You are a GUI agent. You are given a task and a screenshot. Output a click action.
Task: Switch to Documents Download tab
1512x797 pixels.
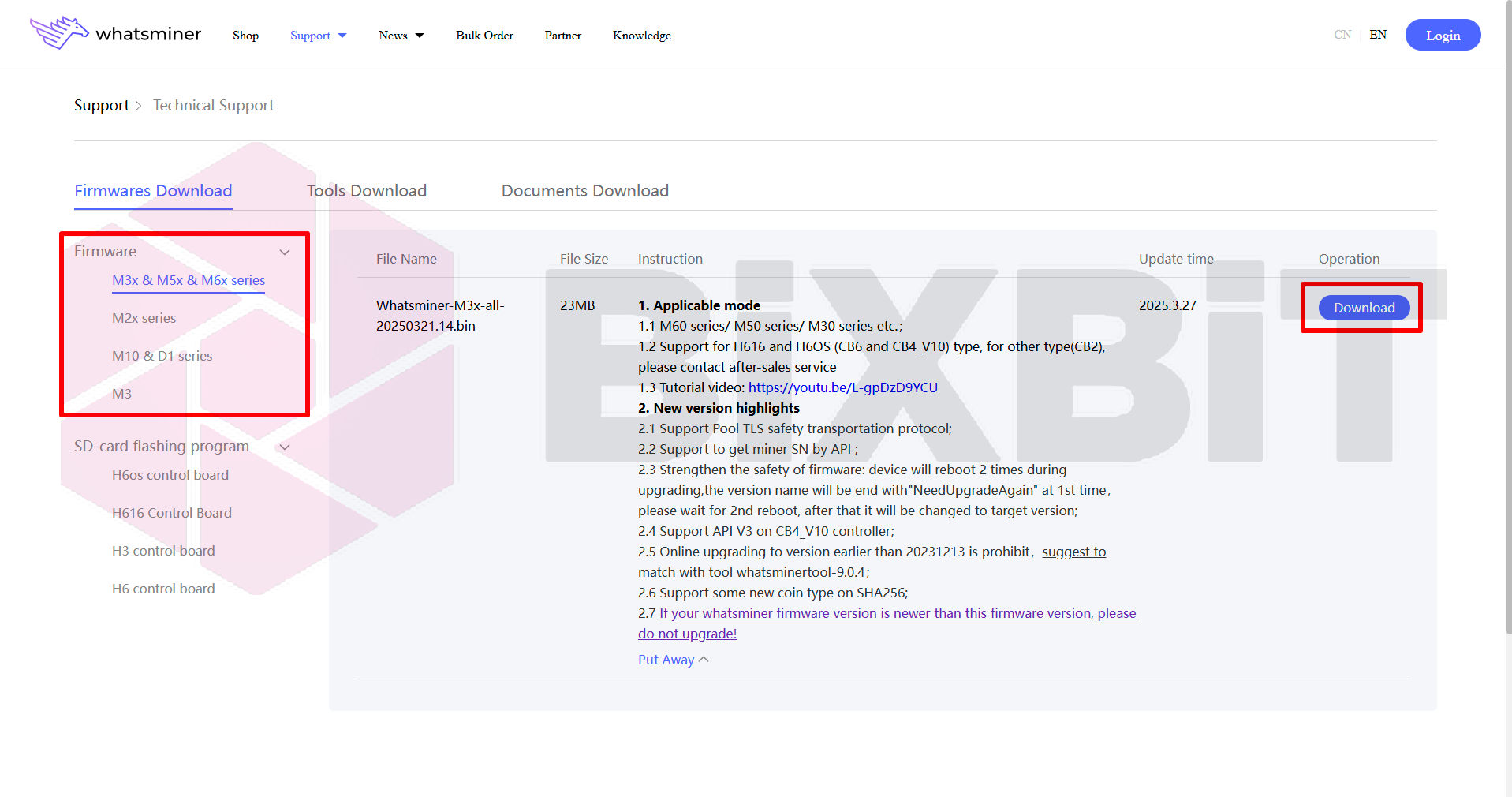point(585,191)
